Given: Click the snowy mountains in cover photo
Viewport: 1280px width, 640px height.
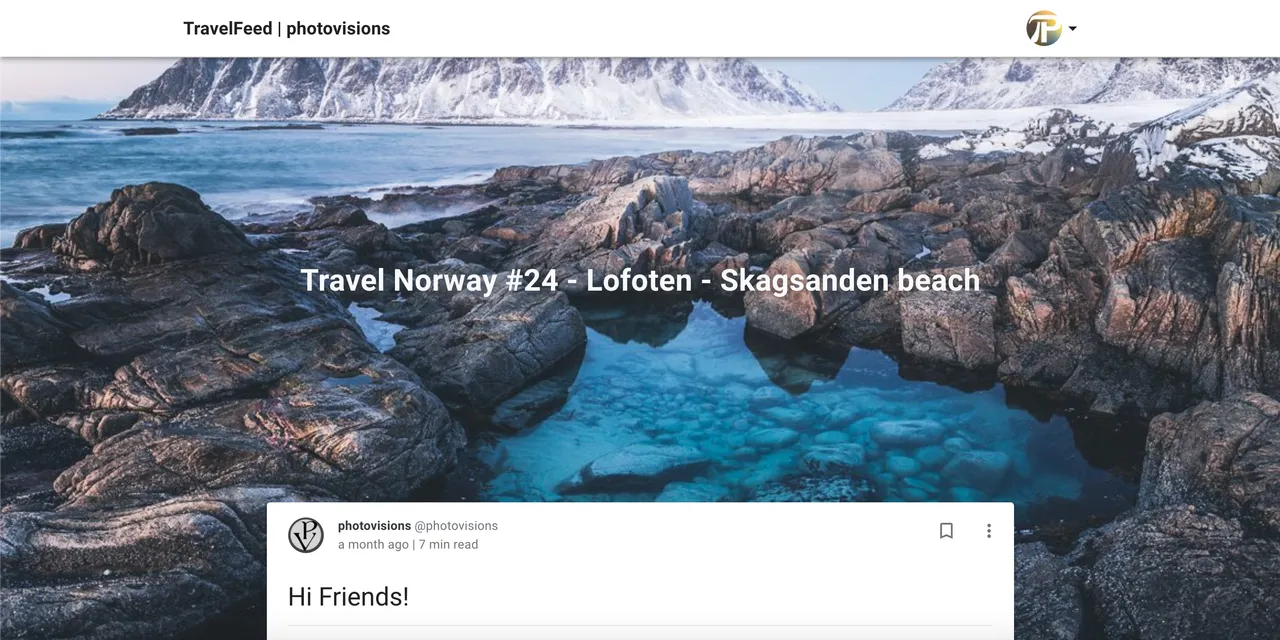Looking at the screenshot, I should click(470, 88).
